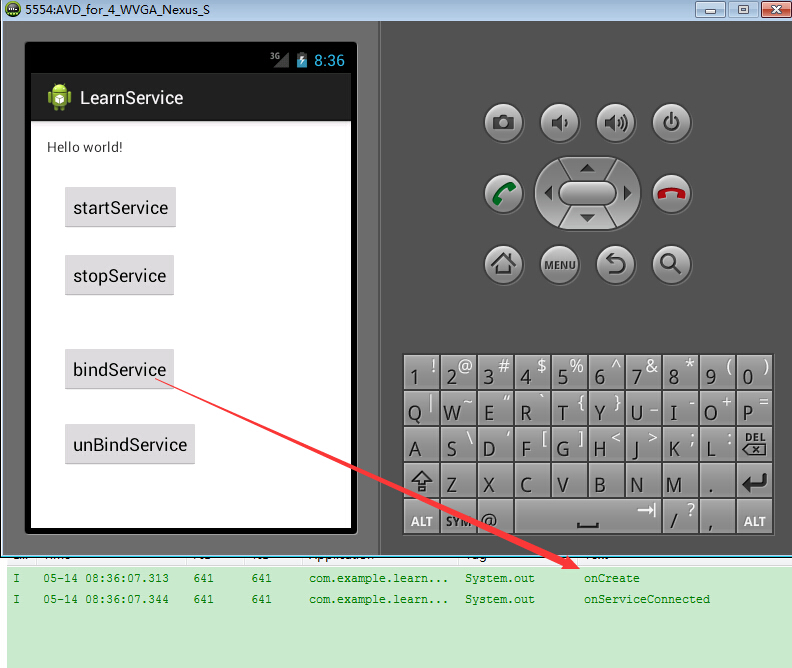This screenshot has height=668, width=792.
Task: Click the @ key on keyboard
Action: pyautogui.click(x=496, y=517)
